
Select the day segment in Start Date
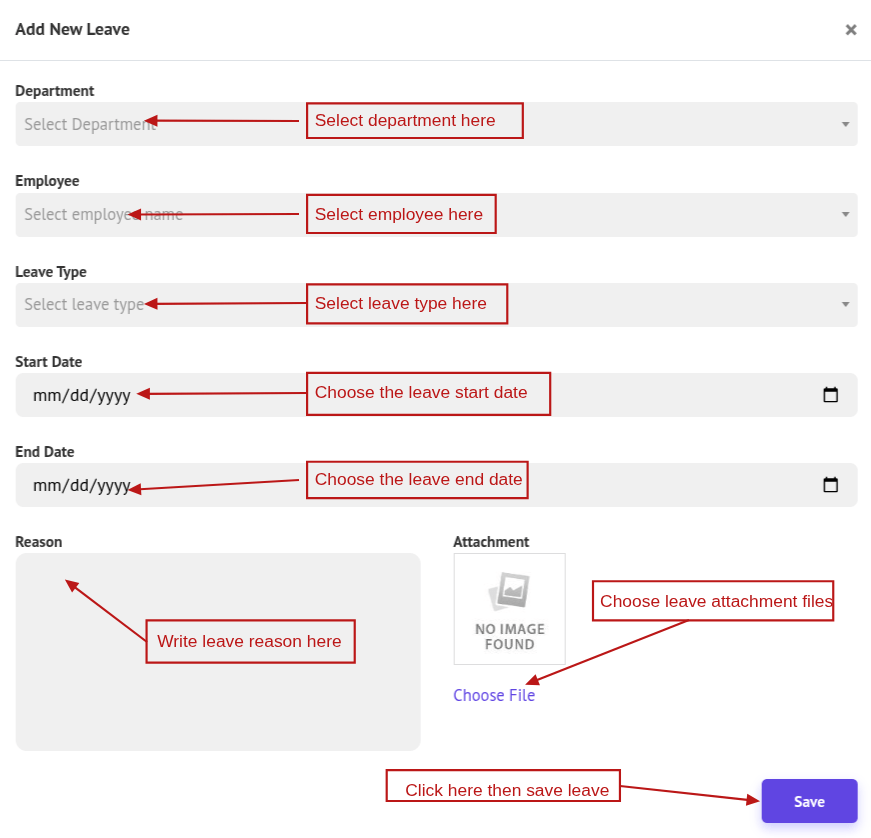pyautogui.click(x=76, y=396)
